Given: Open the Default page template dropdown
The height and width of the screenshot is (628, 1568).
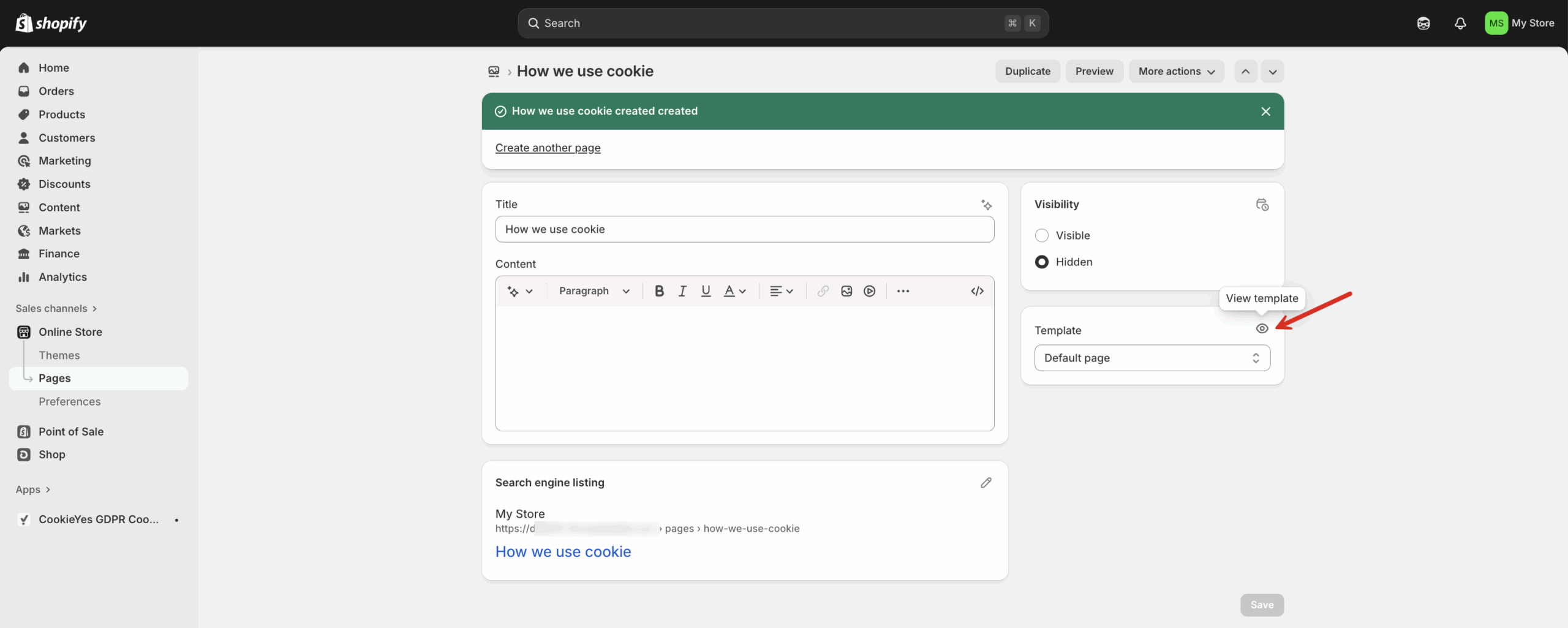Looking at the screenshot, I should point(1151,357).
